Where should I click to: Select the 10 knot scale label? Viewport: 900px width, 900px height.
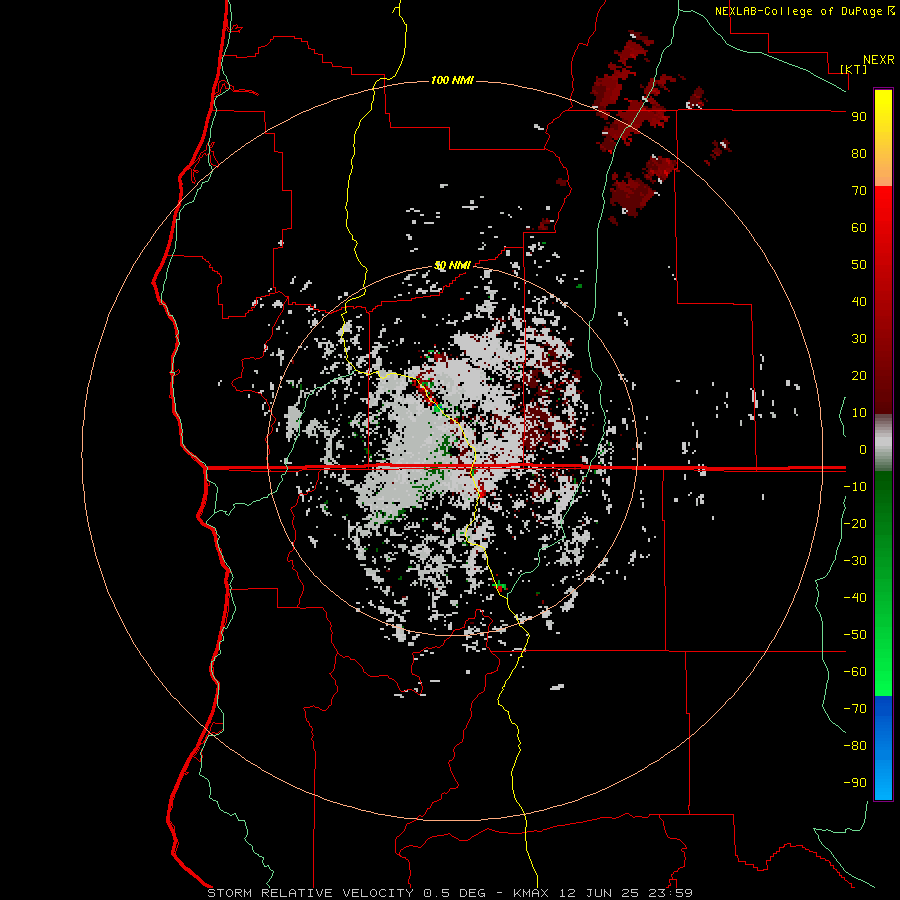(859, 413)
